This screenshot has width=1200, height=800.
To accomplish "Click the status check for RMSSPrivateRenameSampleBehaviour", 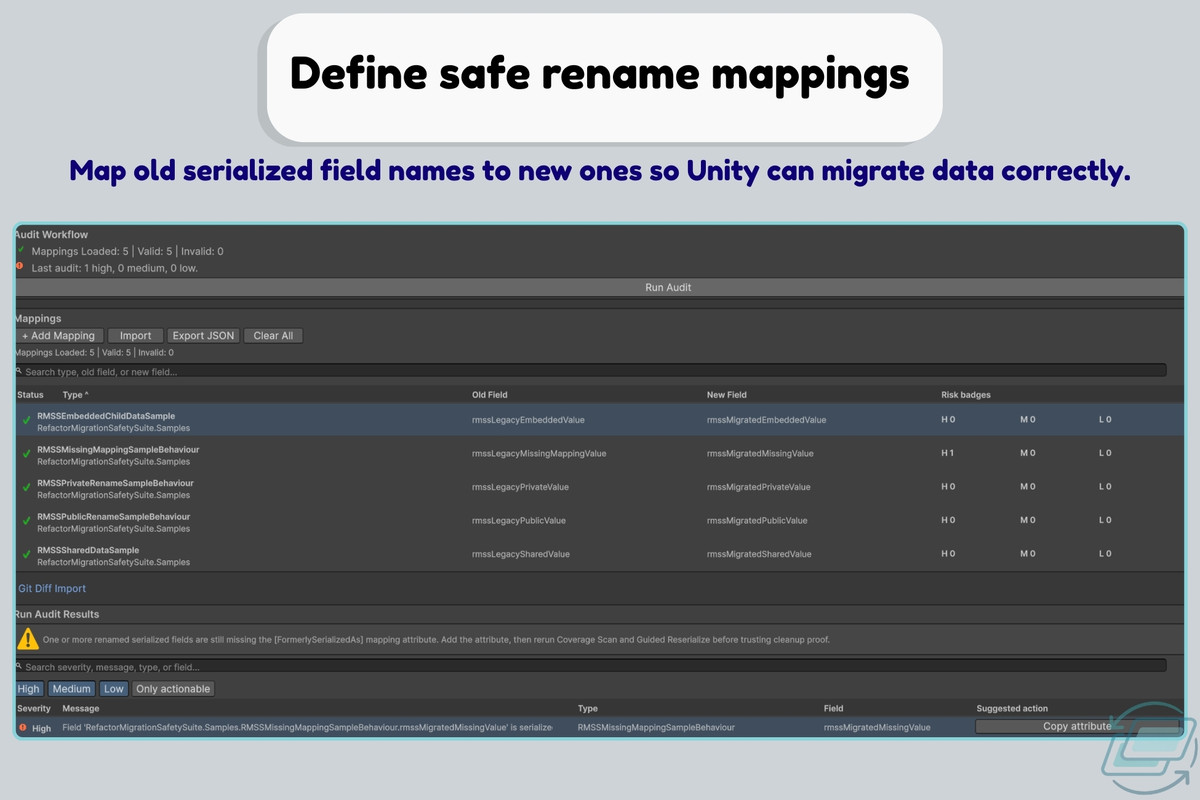I will [x=26, y=488].
